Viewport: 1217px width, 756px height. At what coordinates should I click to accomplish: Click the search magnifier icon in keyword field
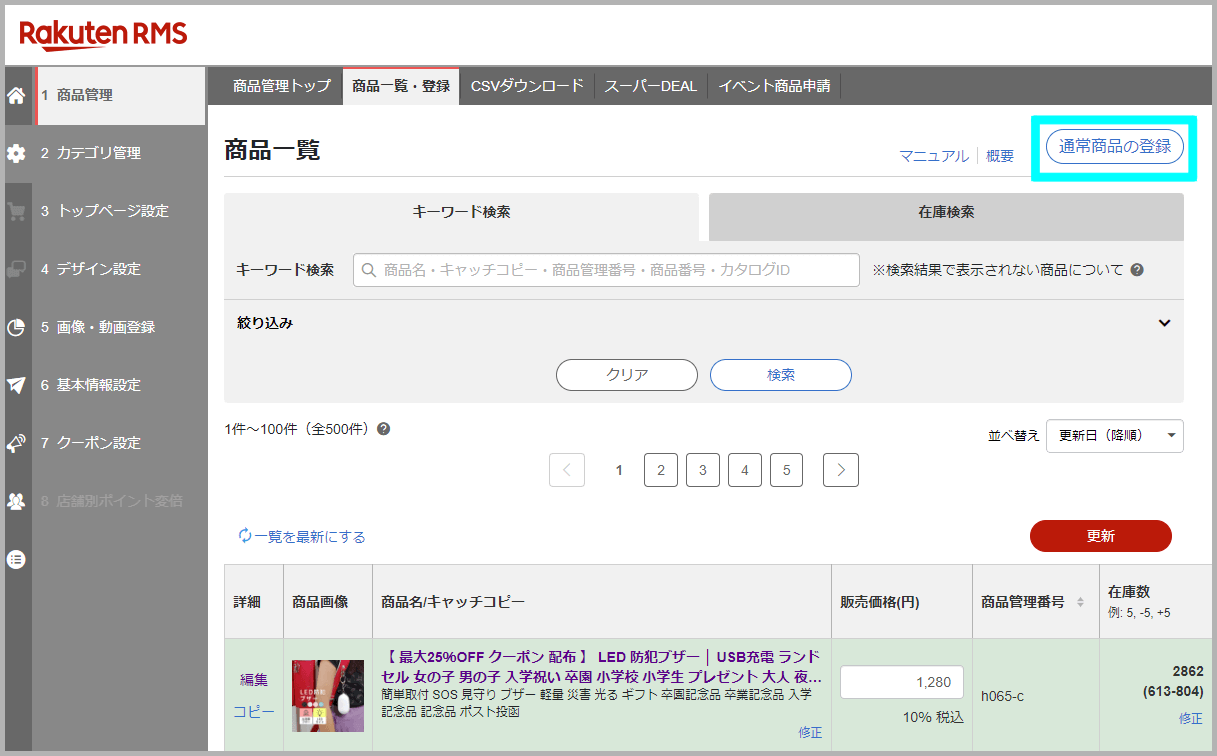369,270
